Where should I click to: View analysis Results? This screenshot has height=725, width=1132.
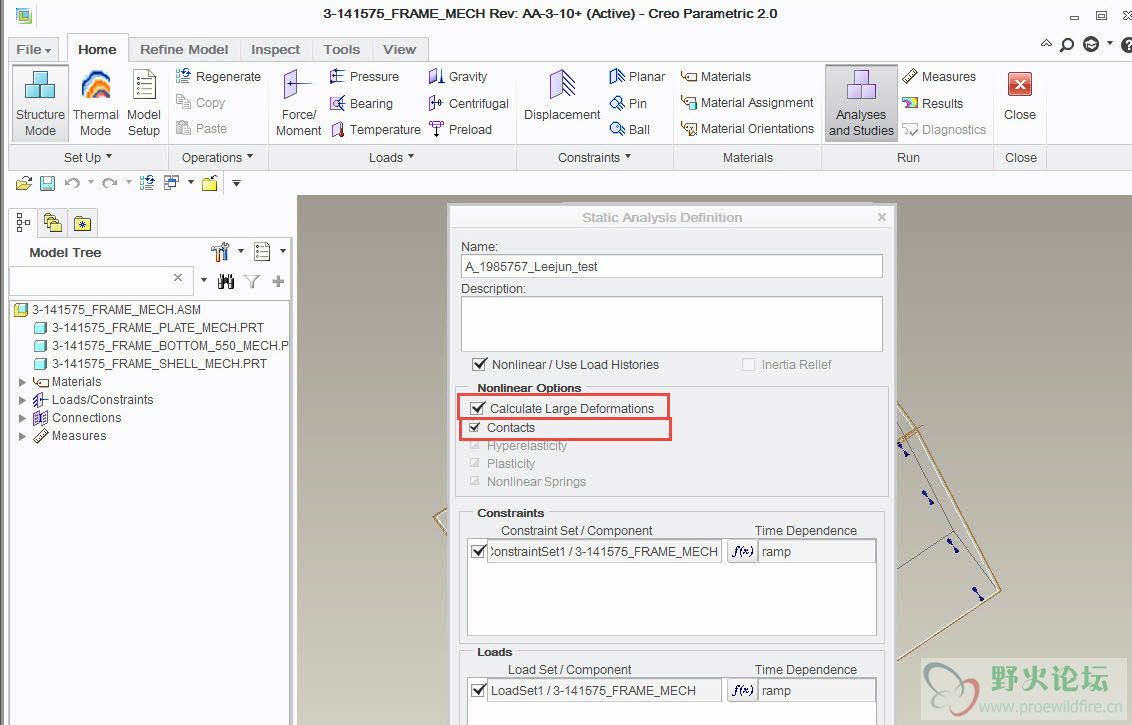[x=933, y=103]
